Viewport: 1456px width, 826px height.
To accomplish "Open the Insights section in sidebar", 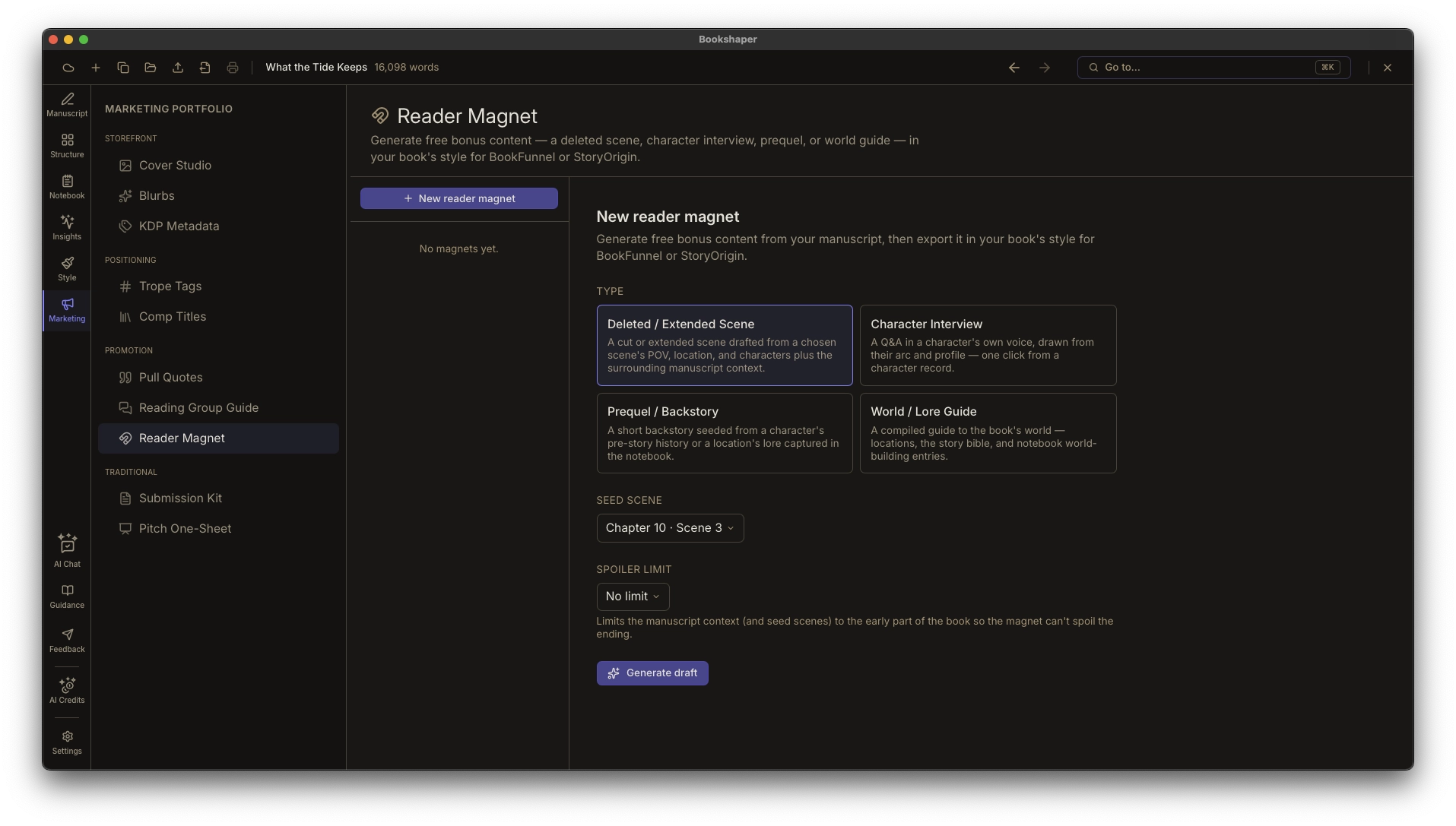I will click(67, 228).
